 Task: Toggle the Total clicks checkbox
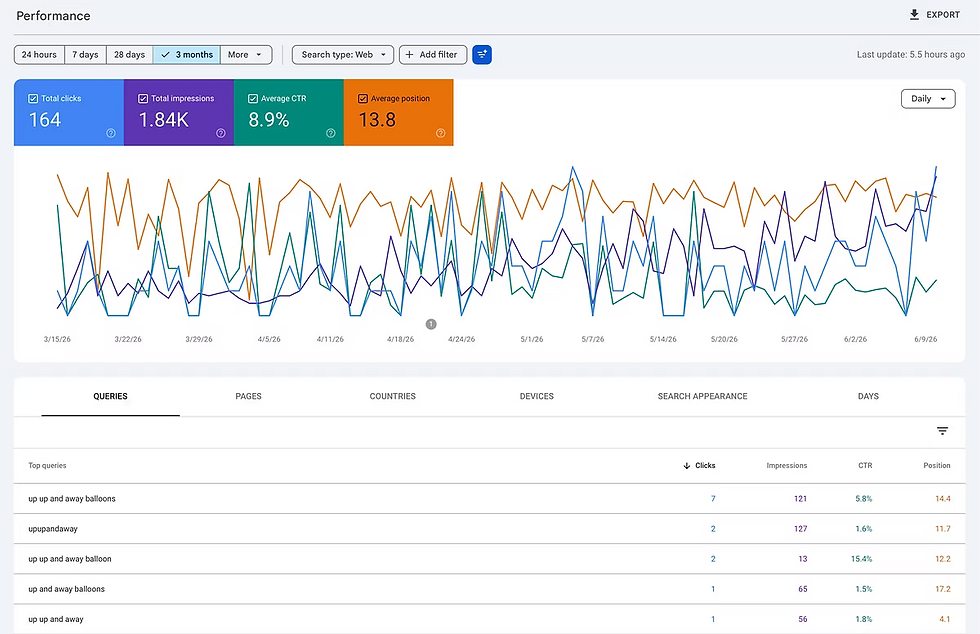(x=33, y=98)
